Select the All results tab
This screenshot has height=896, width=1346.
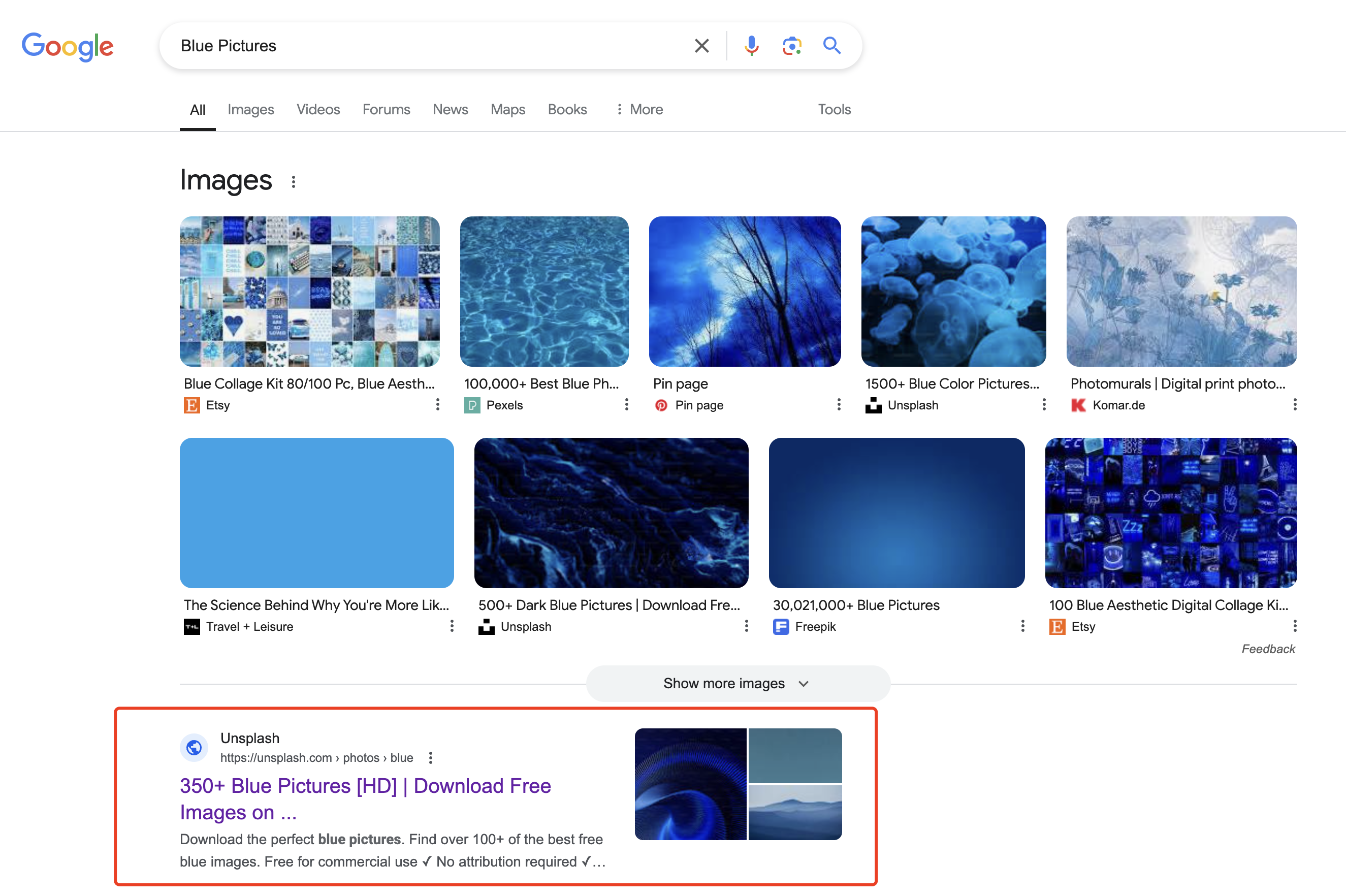[198, 110]
